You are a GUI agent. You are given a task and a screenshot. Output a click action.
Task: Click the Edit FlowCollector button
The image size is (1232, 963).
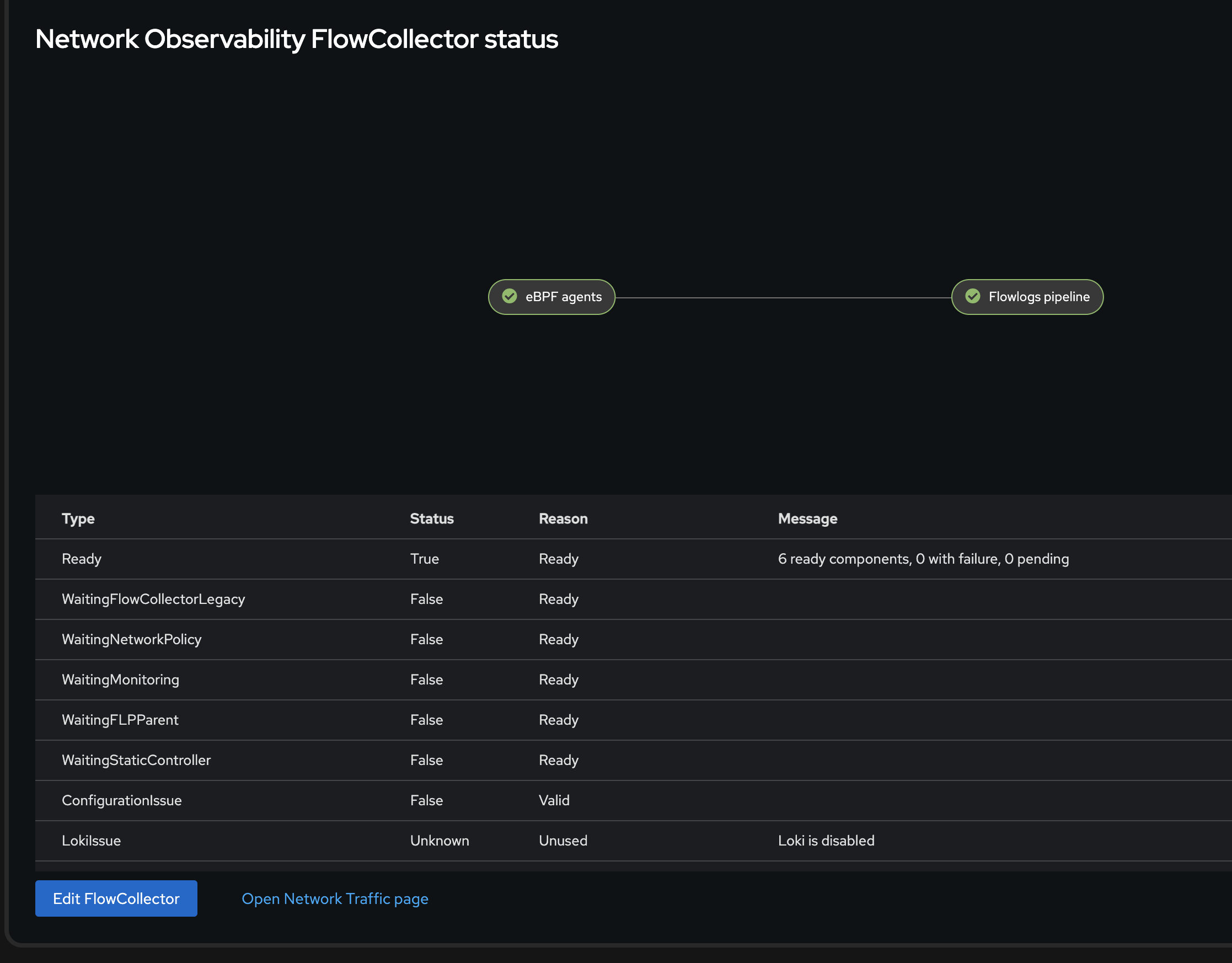116,898
